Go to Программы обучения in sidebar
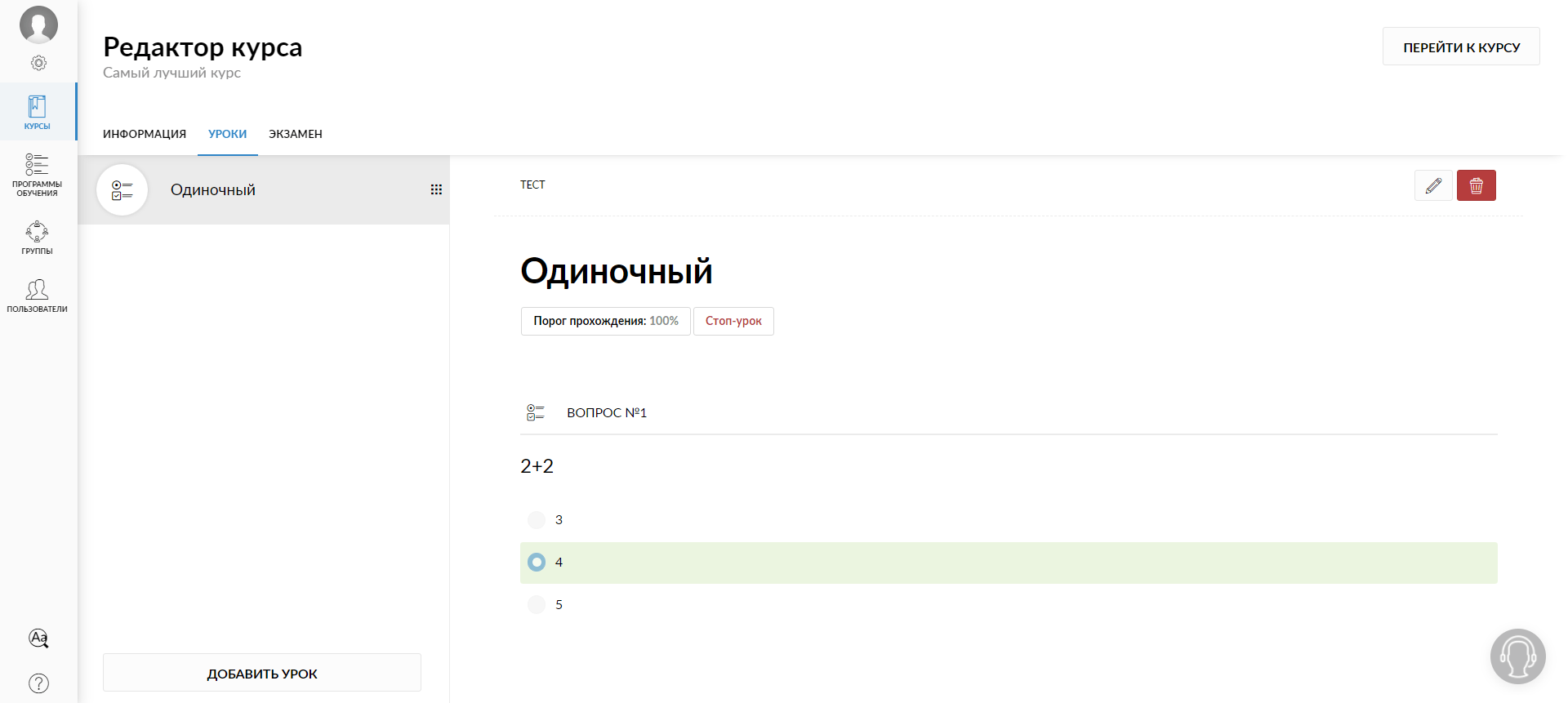 click(x=38, y=175)
